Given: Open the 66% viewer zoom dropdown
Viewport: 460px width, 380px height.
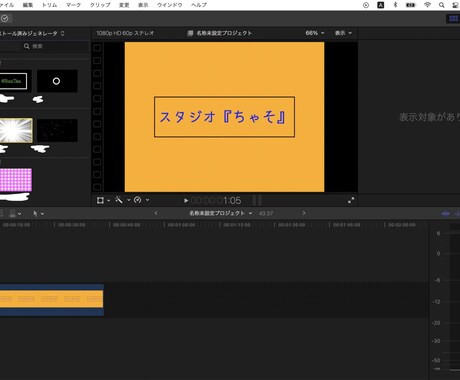Looking at the screenshot, I should 315,33.
